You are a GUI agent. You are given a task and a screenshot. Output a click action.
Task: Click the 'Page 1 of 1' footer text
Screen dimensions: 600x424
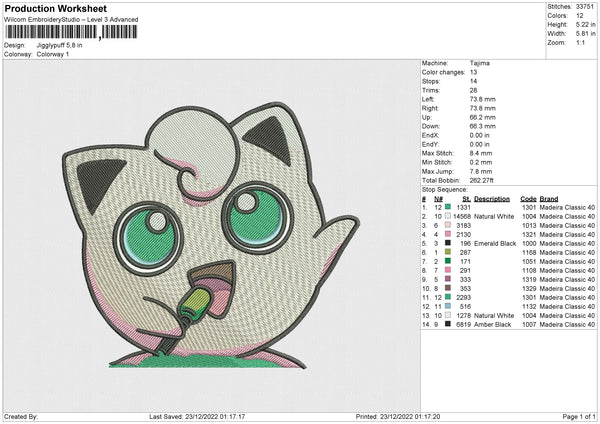pos(579,416)
